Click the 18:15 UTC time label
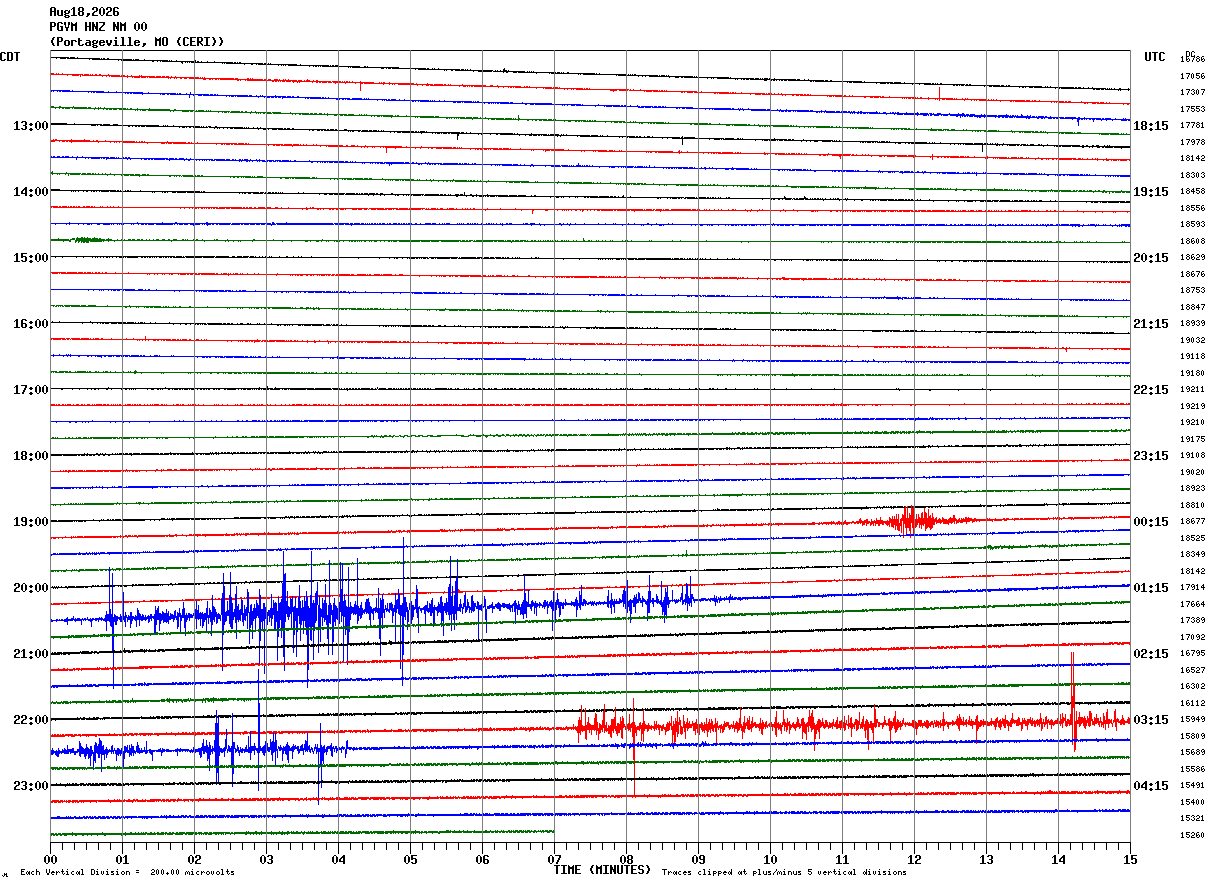Image resolution: width=1210 pixels, height=886 pixels. (x=1151, y=126)
